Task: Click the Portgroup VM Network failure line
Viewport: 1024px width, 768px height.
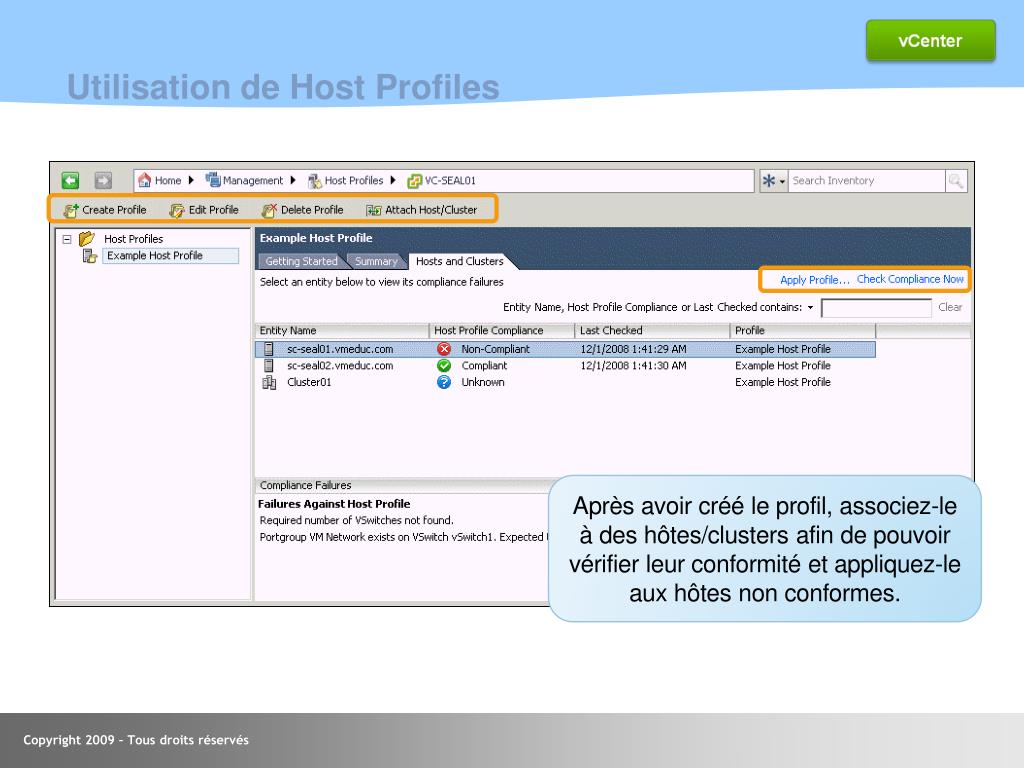Action: pyautogui.click(x=404, y=537)
